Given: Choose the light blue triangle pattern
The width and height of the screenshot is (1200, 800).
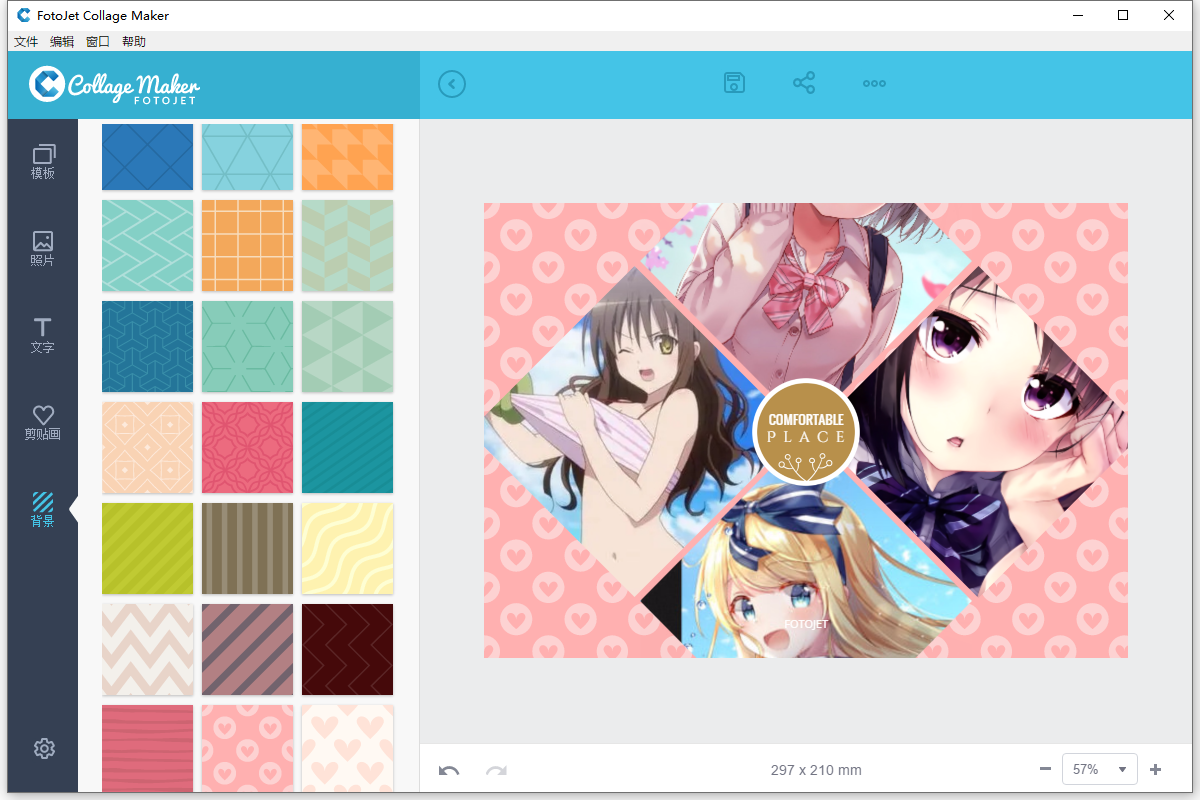Looking at the screenshot, I should (x=247, y=157).
